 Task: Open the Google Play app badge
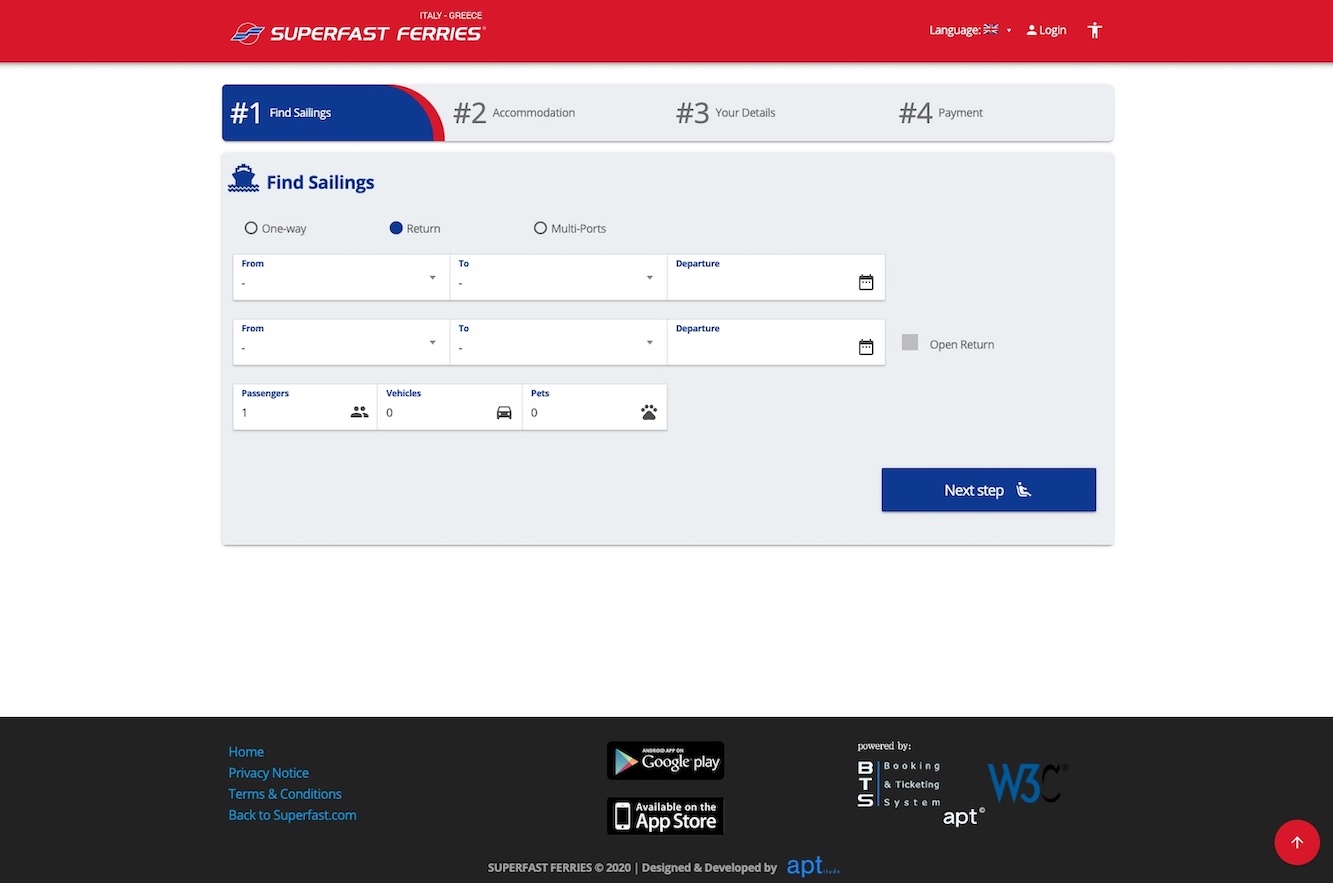coord(665,760)
